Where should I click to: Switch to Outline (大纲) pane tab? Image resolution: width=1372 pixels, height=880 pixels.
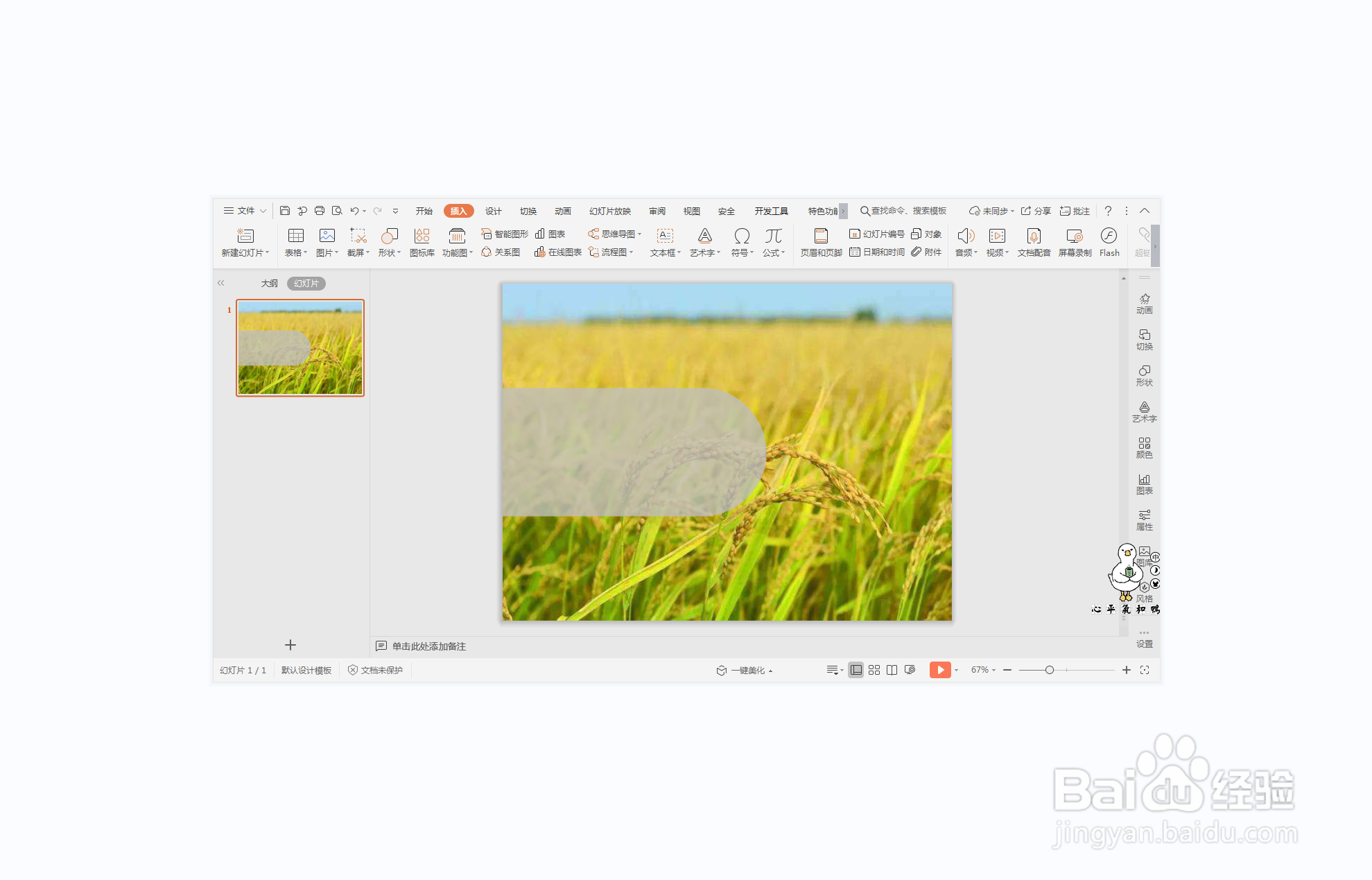(x=269, y=284)
